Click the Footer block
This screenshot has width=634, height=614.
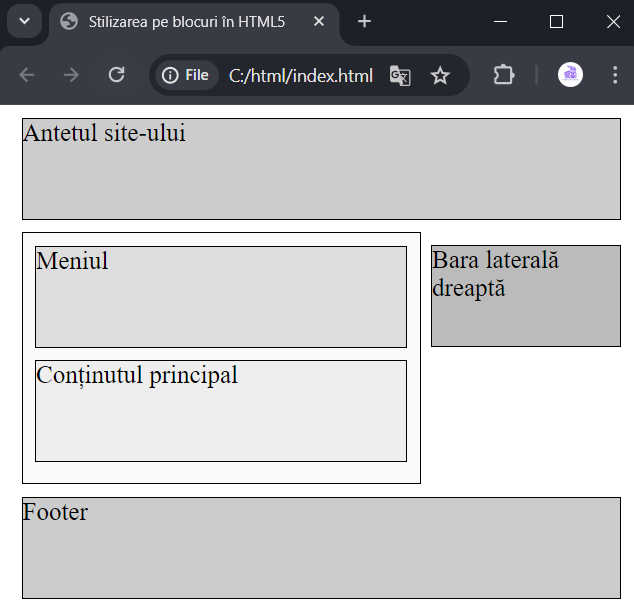point(321,548)
